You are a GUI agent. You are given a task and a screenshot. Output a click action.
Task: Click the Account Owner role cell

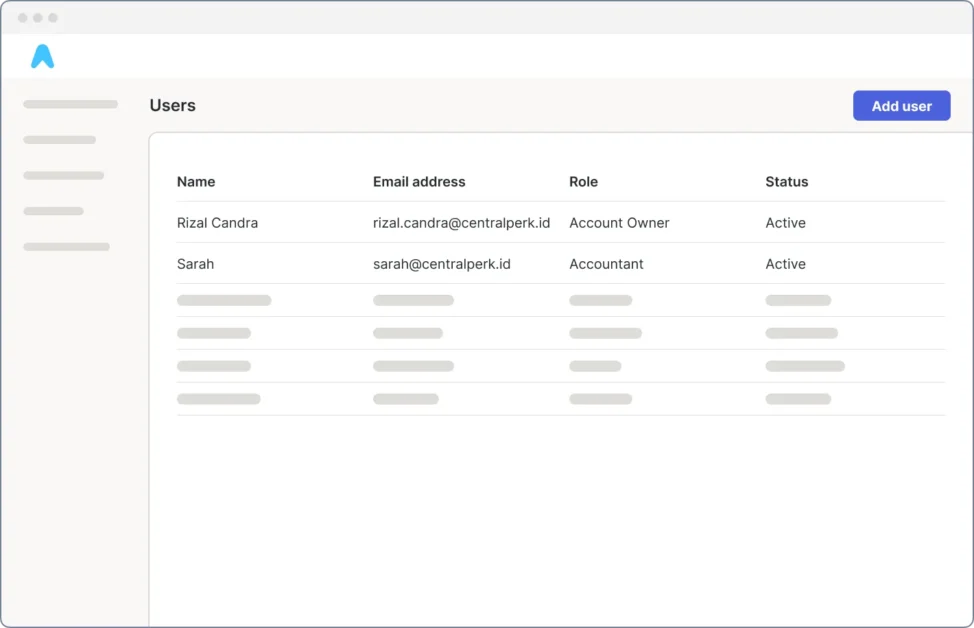pyautogui.click(x=619, y=223)
